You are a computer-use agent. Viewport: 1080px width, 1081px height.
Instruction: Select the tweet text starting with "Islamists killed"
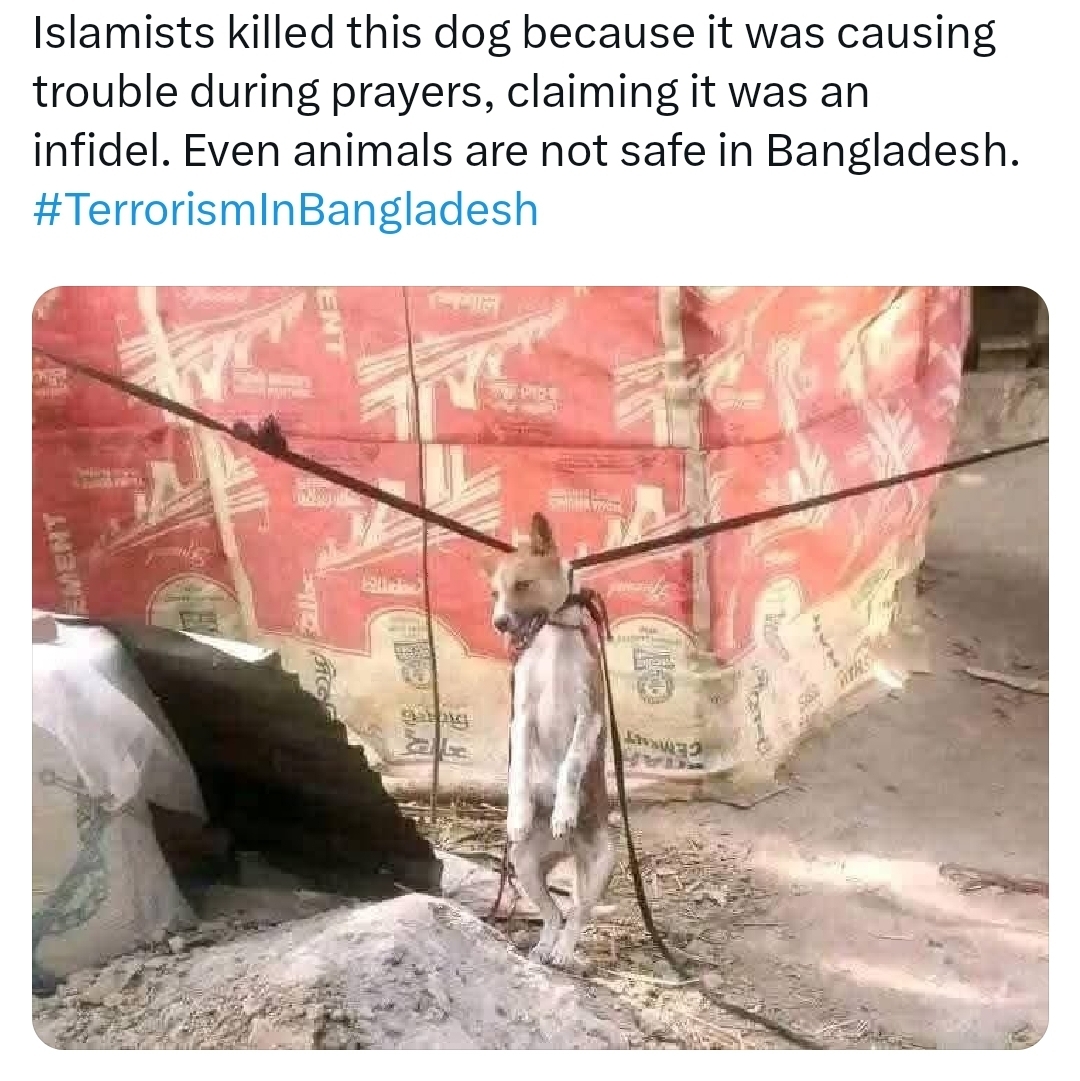527,92
